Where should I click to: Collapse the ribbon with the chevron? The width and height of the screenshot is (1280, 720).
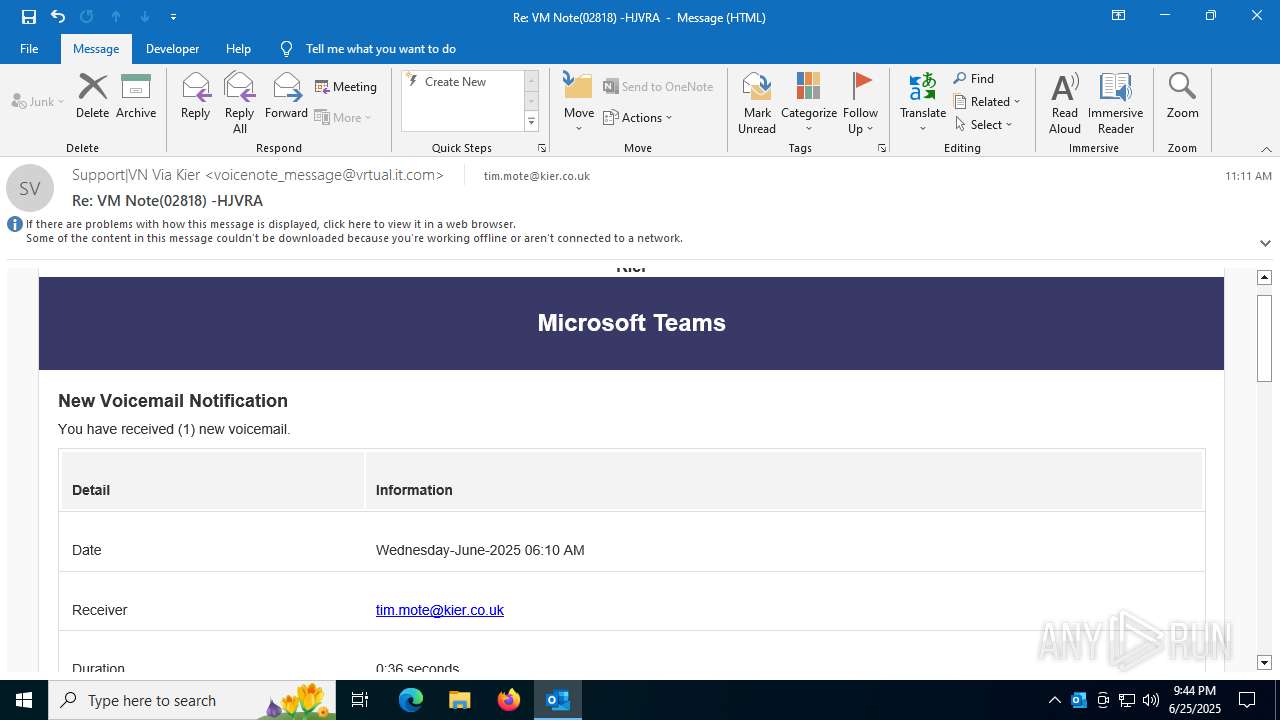pyautogui.click(x=1266, y=149)
